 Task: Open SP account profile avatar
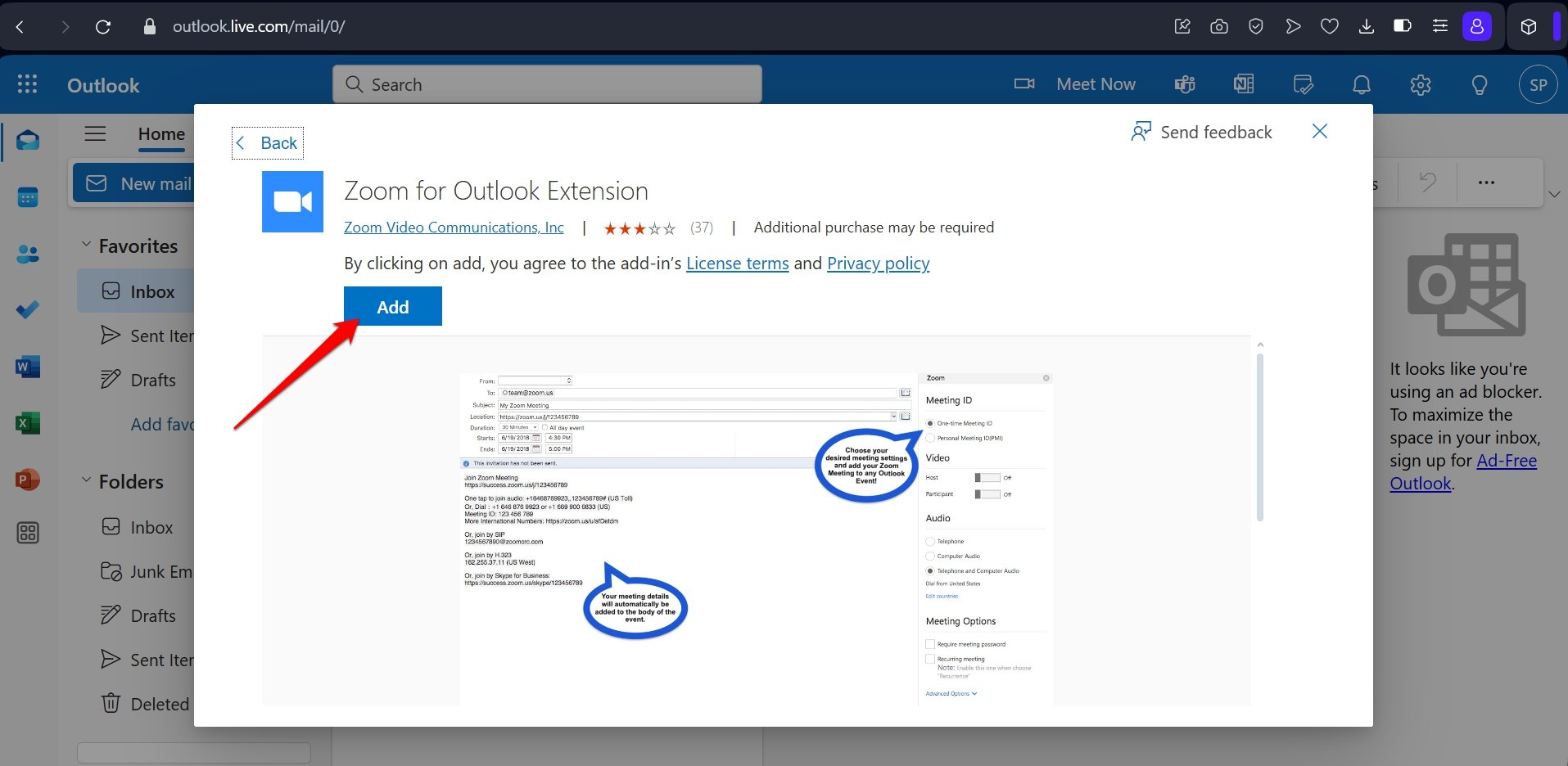[1539, 84]
